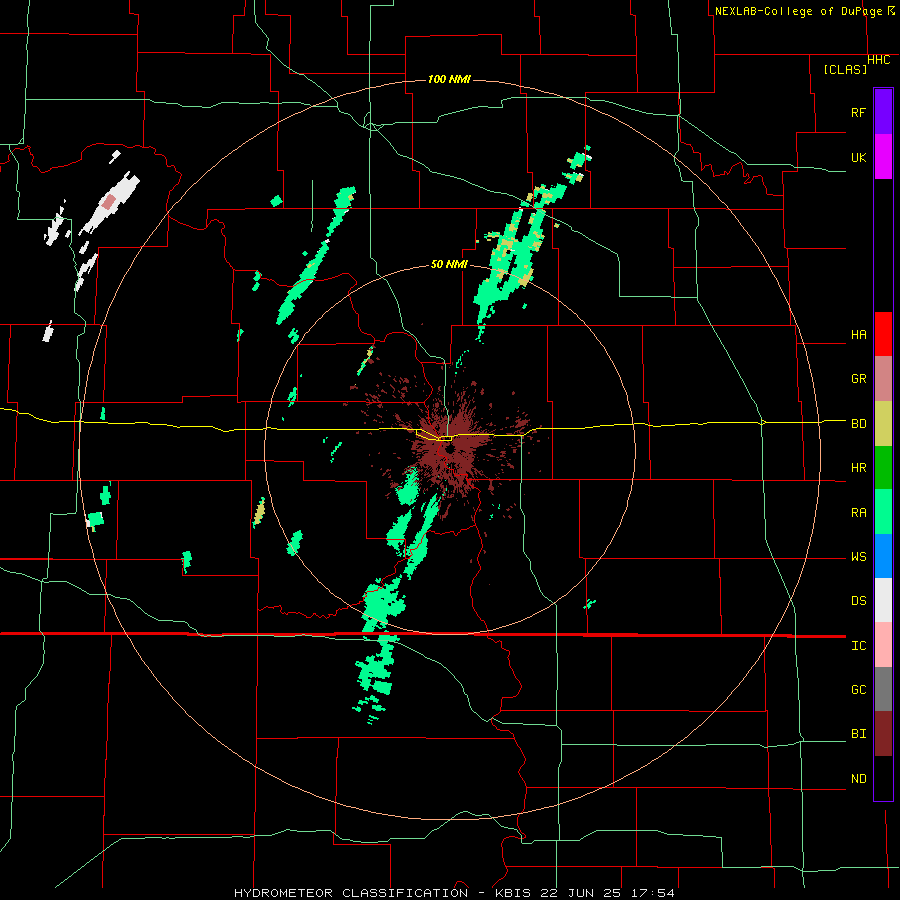Click the BI dark red legend swatch
The width and height of the screenshot is (900, 900).
[x=883, y=734]
